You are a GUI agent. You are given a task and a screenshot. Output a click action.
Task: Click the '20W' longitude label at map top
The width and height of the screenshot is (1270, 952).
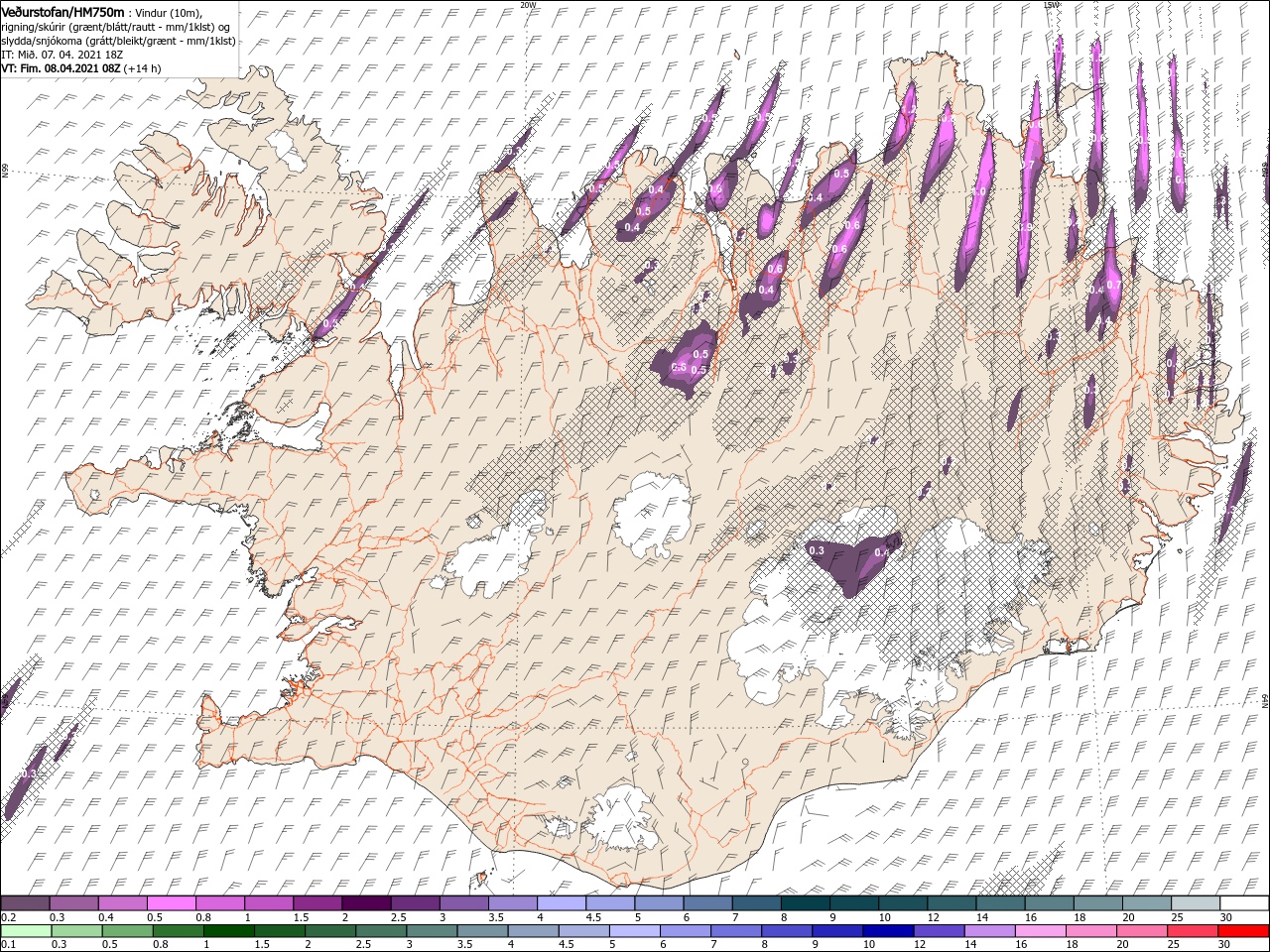click(x=528, y=5)
